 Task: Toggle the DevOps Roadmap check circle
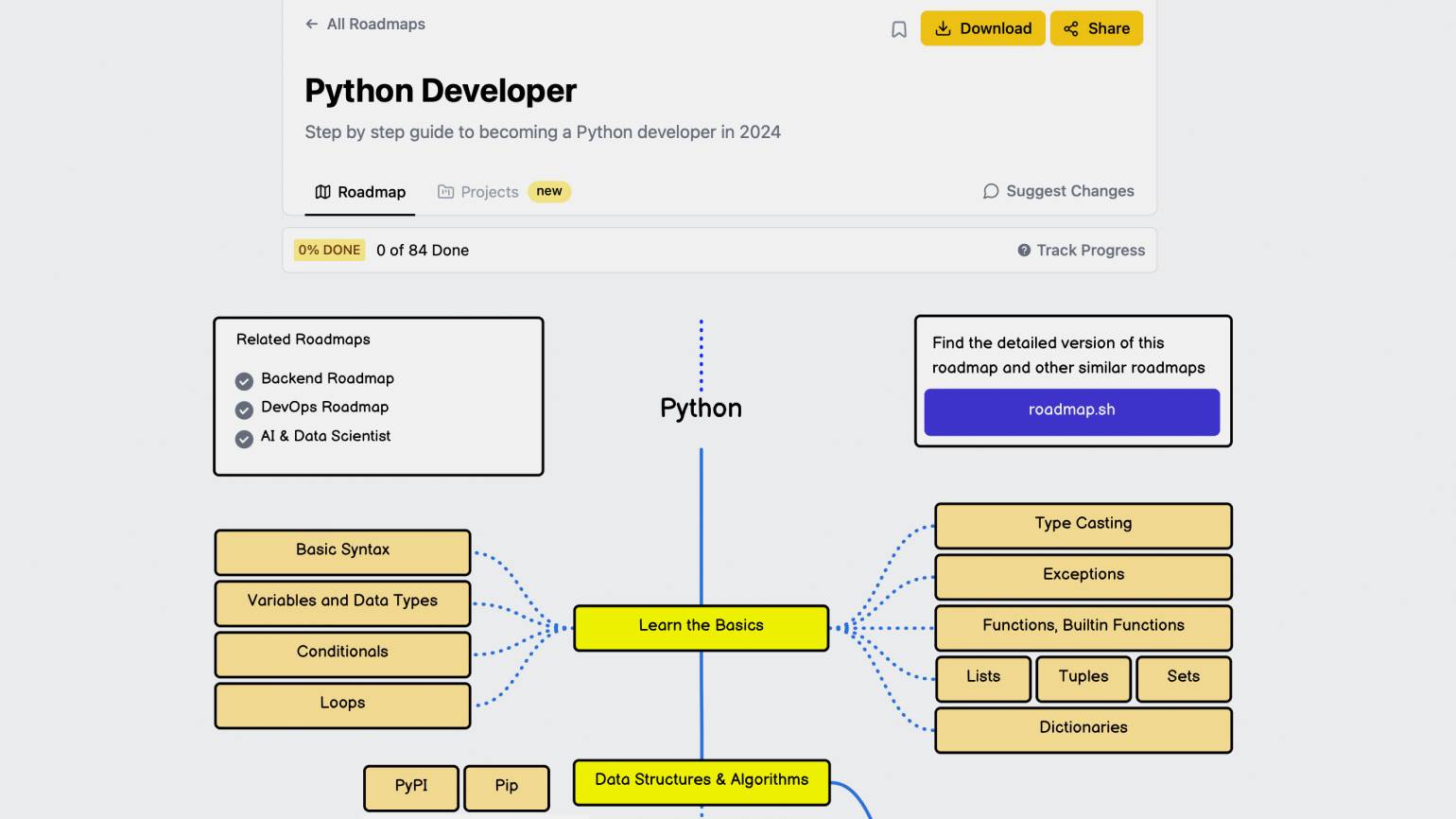(244, 409)
